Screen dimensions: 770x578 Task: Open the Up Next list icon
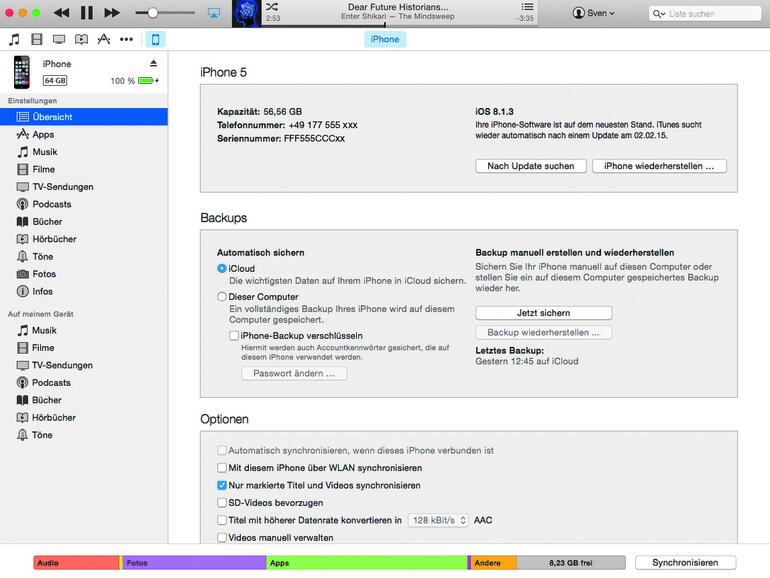(x=527, y=6)
